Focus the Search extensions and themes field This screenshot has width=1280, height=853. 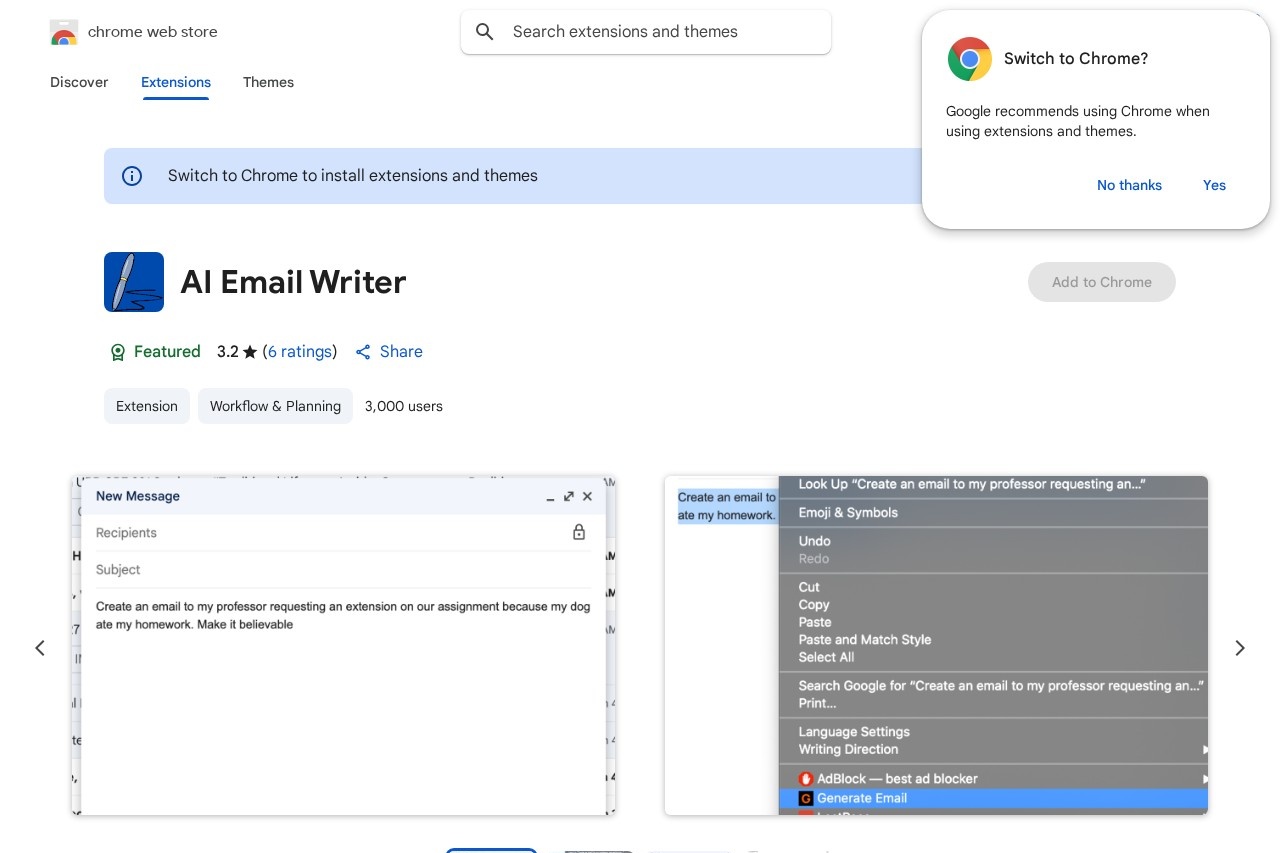click(x=660, y=32)
